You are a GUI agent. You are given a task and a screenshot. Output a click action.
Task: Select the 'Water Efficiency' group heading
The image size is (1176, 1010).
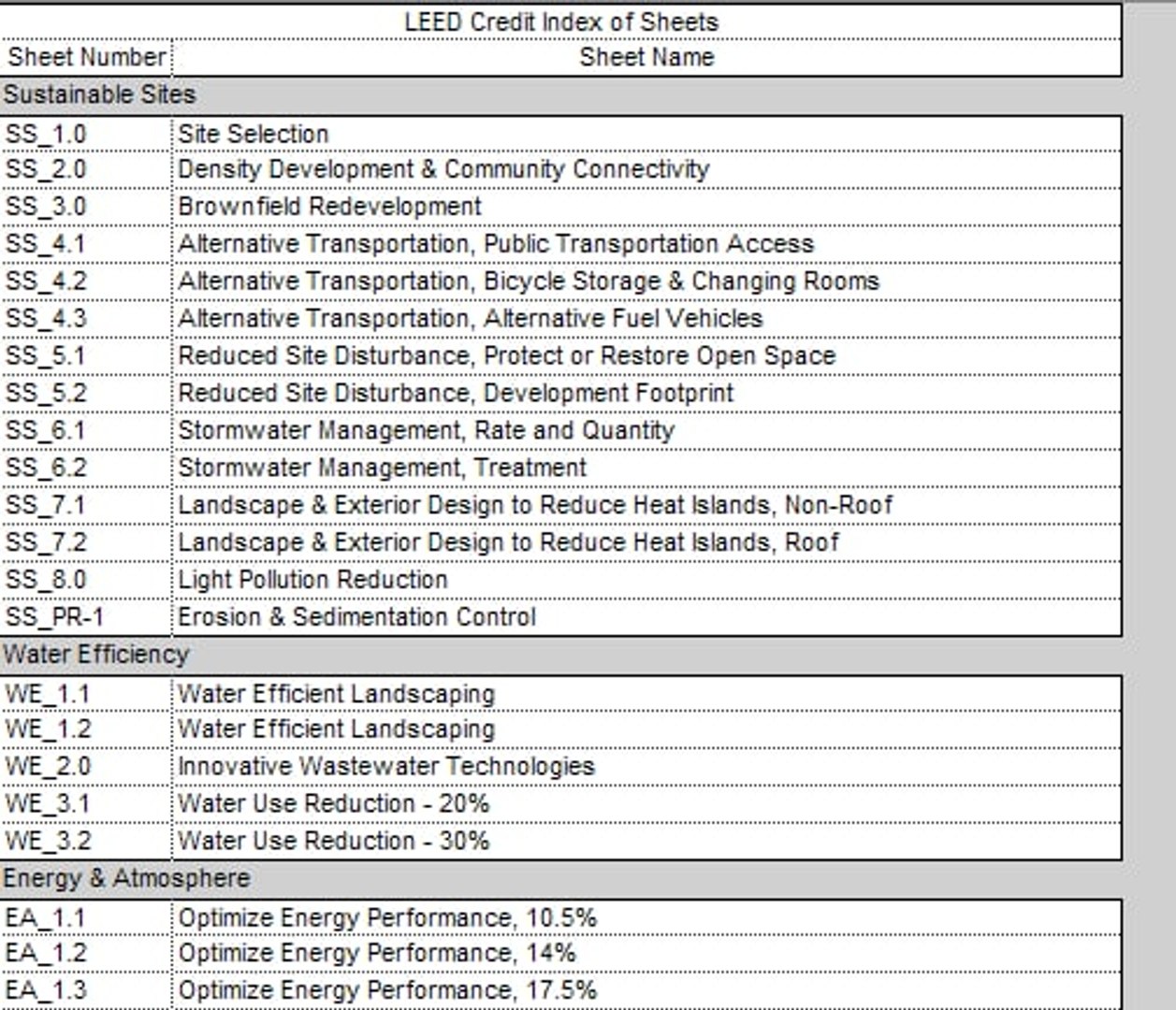pyautogui.click(x=95, y=655)
